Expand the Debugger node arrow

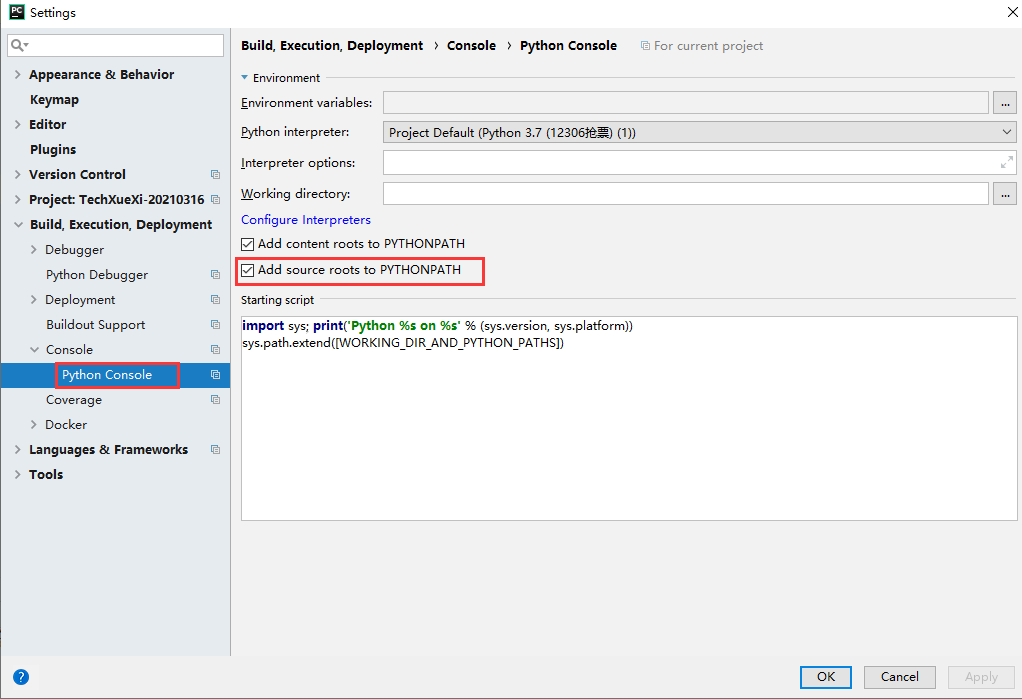click(34, 250)
